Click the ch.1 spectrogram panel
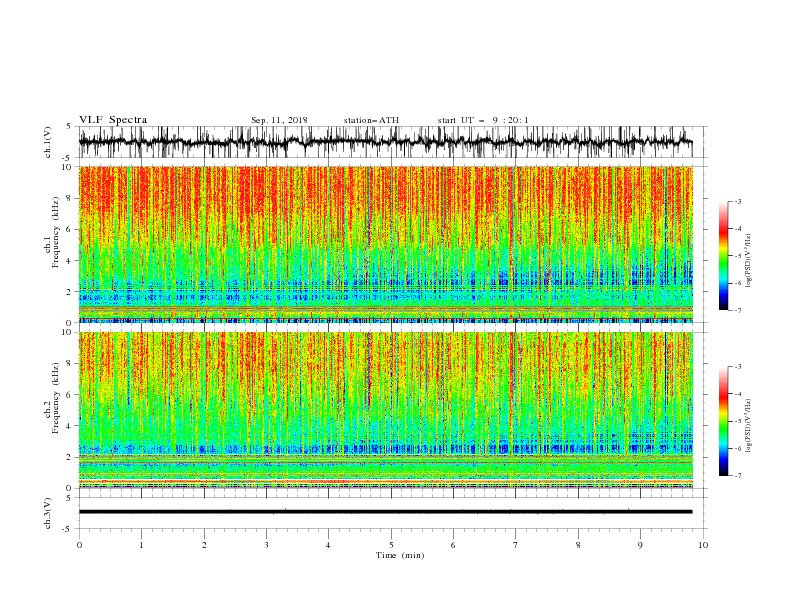 click(x=385, y=244)
